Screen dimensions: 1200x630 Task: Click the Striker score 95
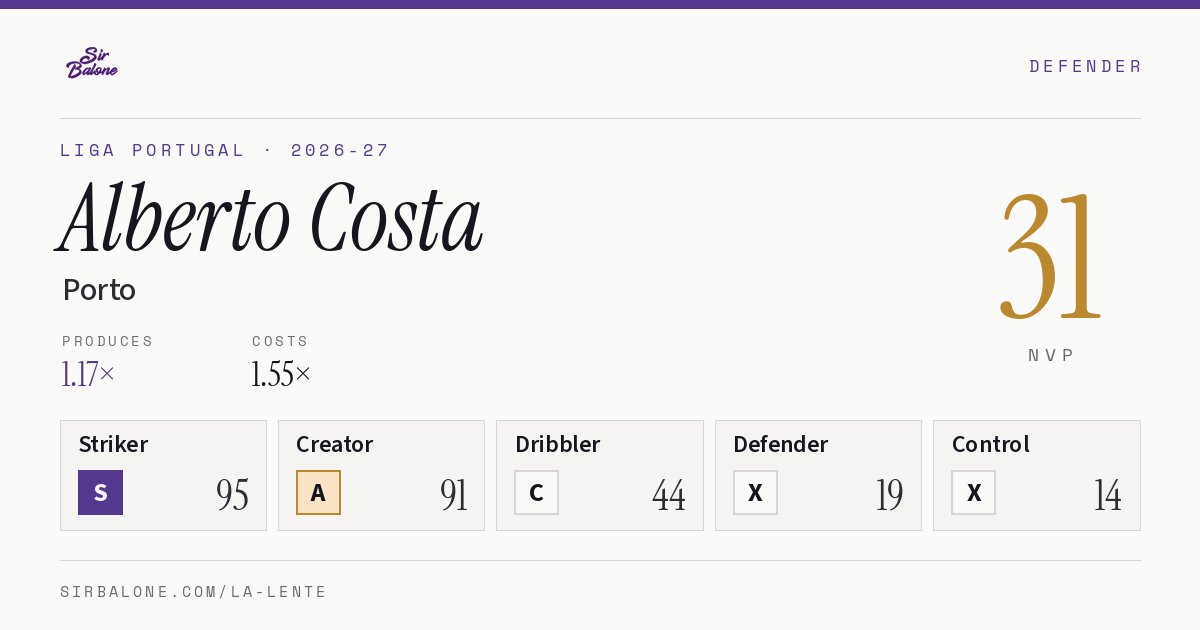(232, 495)
